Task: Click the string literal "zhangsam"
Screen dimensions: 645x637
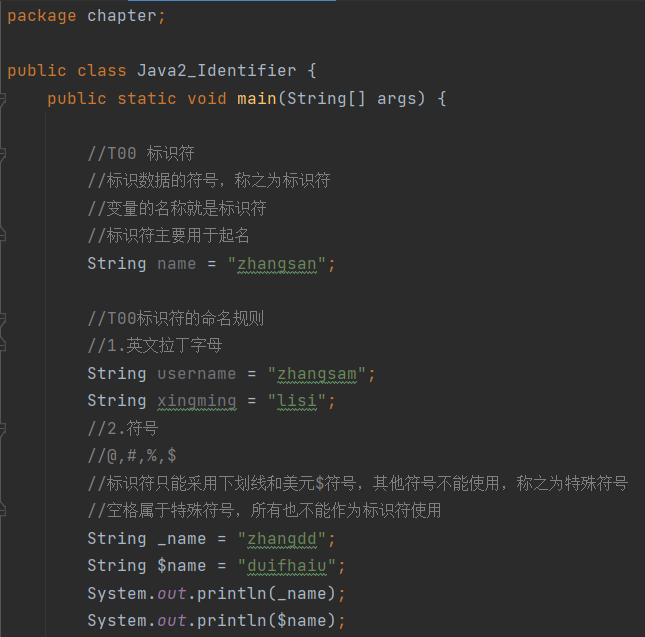Action: [x=316, y=374]
